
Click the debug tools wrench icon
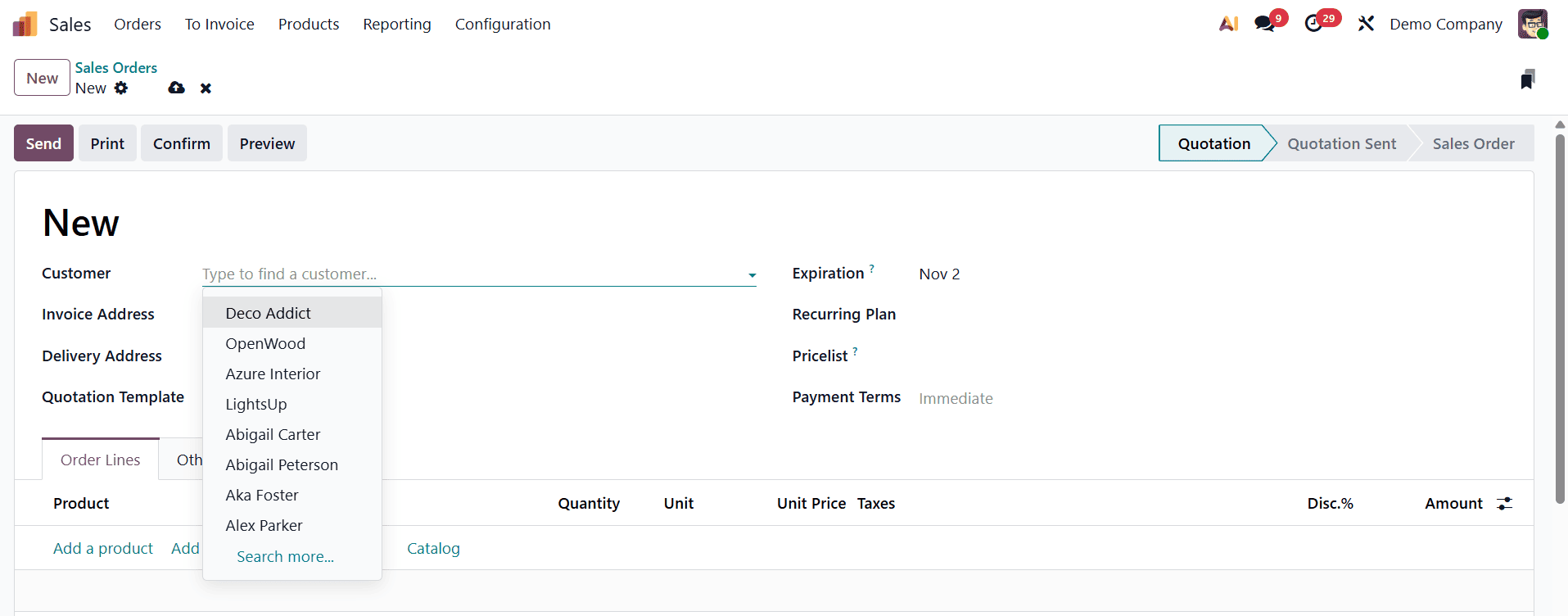click(x=1366, y=25)
